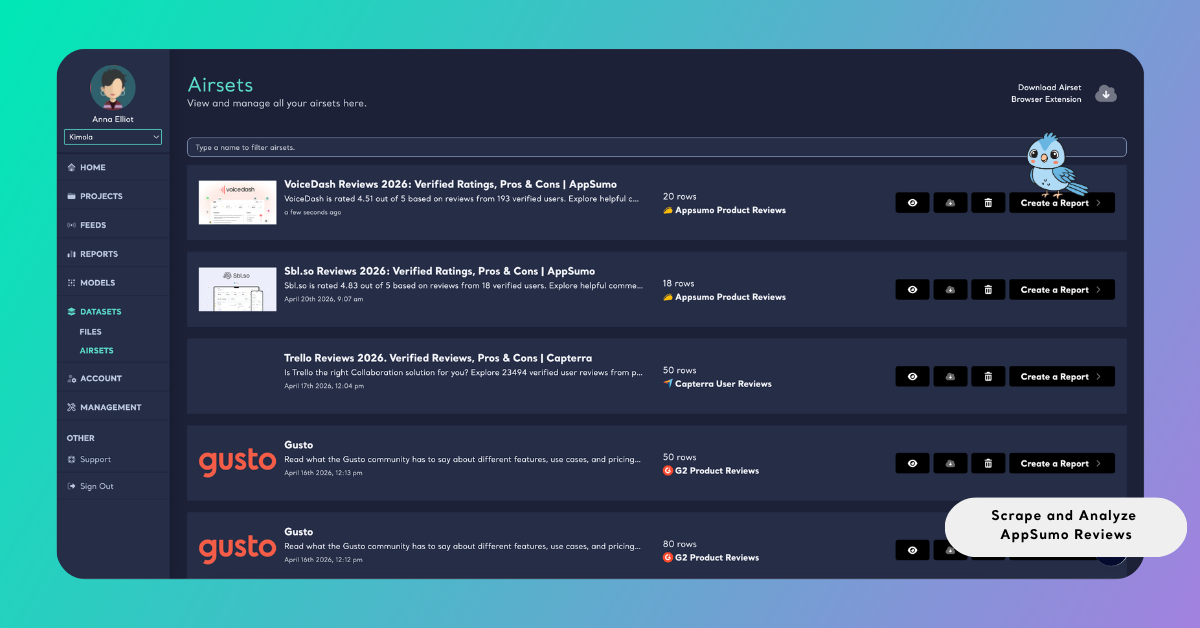View the 80 rows Gusto airset
This screenshot has height=628, width=1200.
[912, 550]
